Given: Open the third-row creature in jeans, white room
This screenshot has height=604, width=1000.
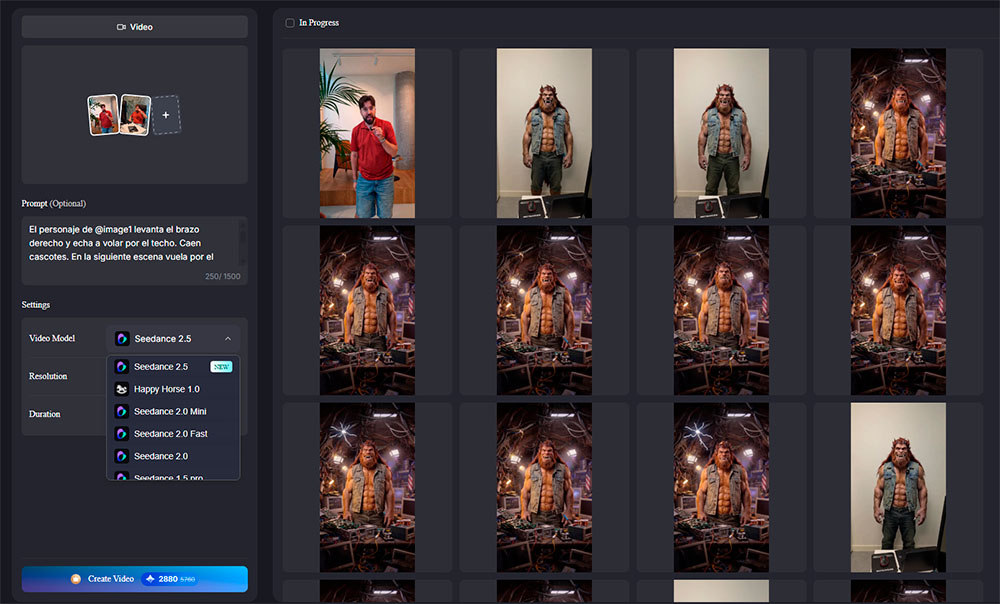Looking at the screenshot, I should (x=899, y=487).
